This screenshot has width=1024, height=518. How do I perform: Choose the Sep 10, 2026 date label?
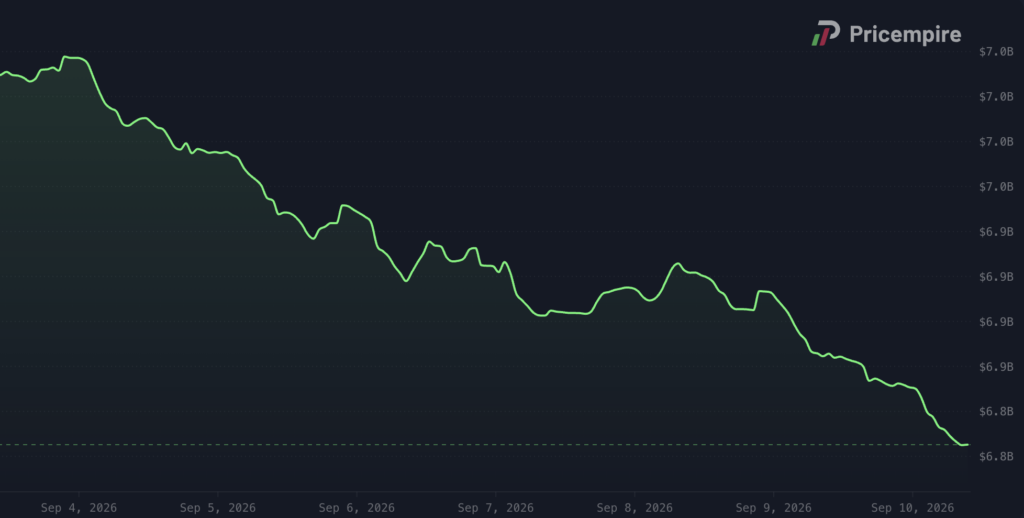tap(912, 508)
